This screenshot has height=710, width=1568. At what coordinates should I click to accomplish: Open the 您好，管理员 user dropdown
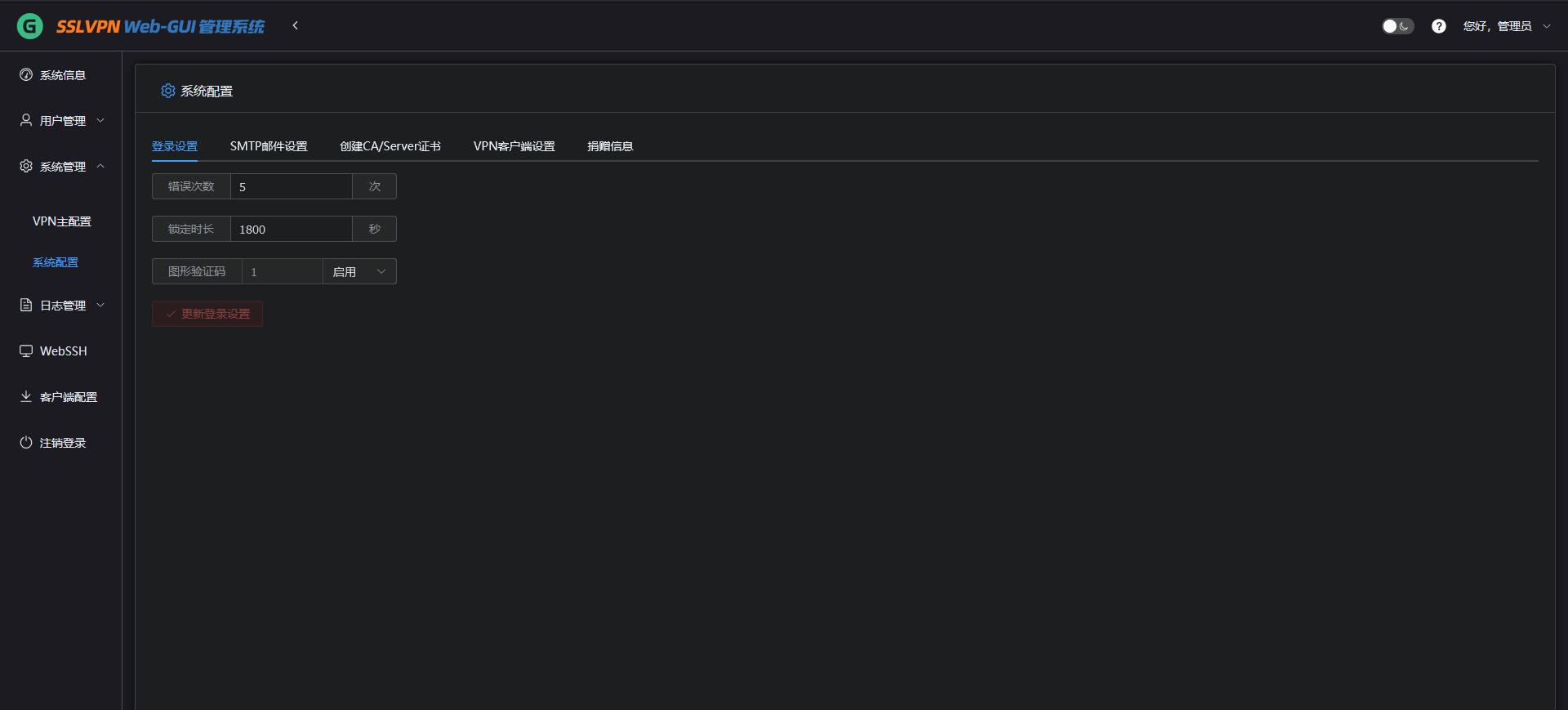click(1507, 26)
